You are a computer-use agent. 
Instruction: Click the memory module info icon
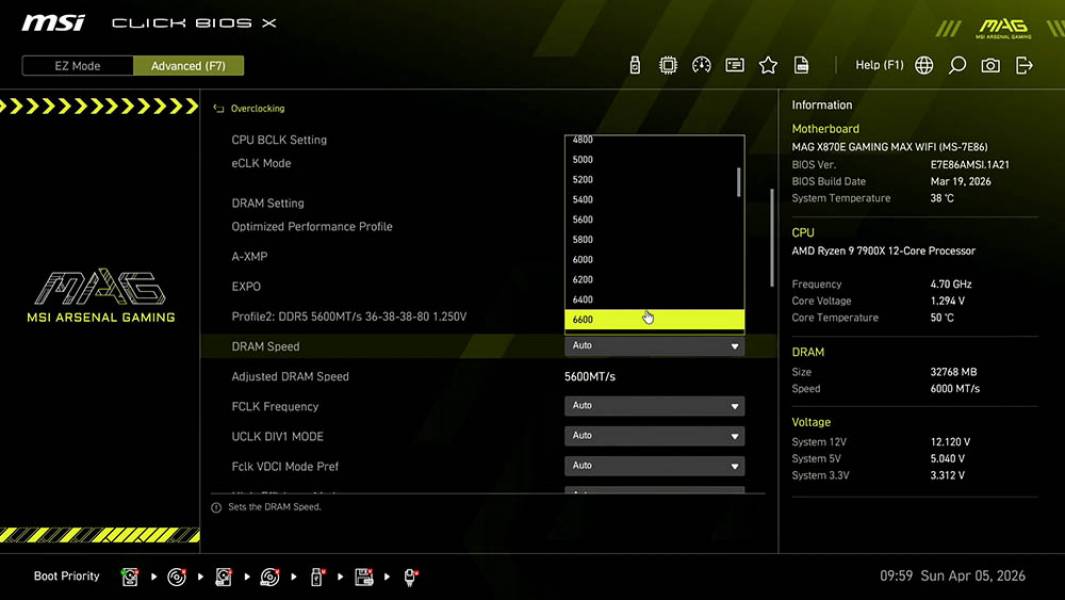[x=734, y=64]
